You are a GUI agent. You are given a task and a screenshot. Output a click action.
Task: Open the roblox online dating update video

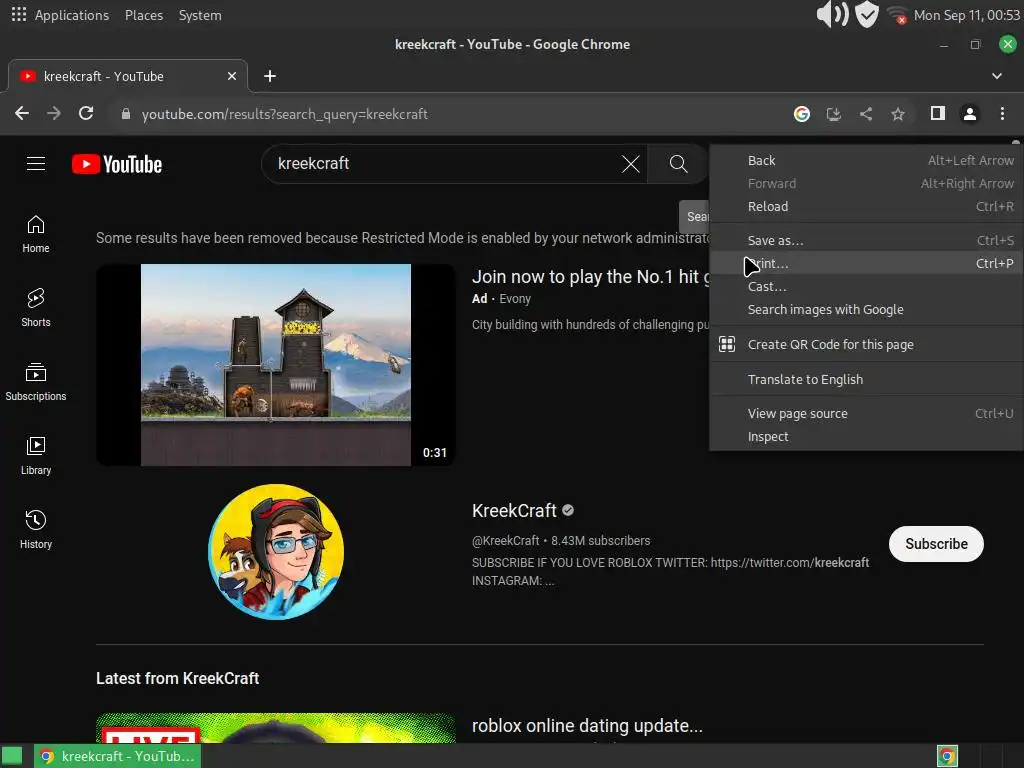coord(587,726)
